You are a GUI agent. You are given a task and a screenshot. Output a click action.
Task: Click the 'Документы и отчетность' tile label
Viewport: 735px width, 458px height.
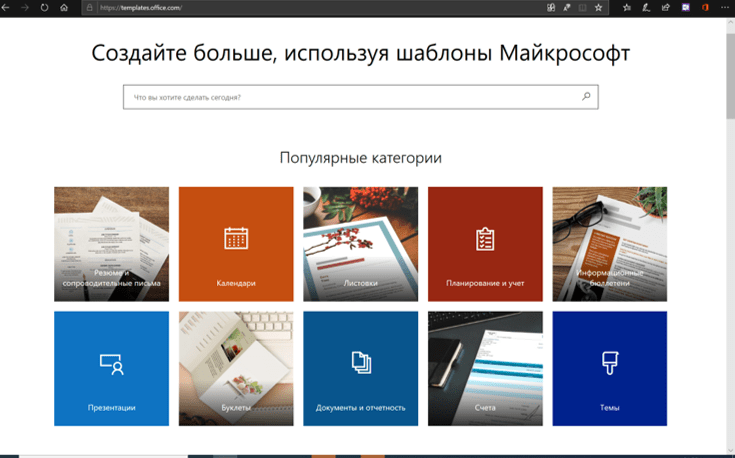tap(360, 408)
